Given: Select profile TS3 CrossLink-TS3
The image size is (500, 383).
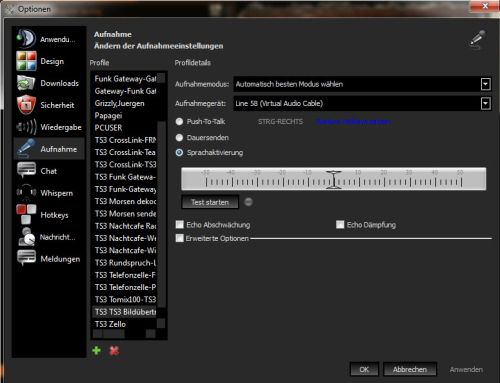Looking at the screenshot, I should point(125,165).
